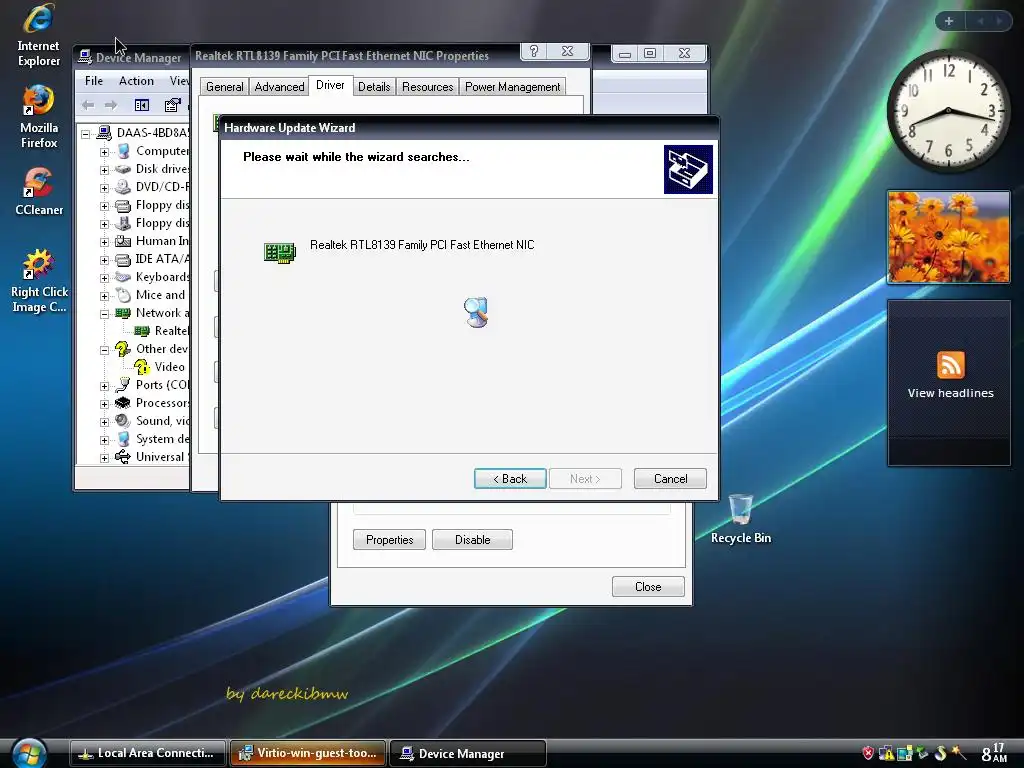Viewport: 1024px width, 768px height.
Task: Expand the Universal Serial Bus node
Action: coord(104,458)
